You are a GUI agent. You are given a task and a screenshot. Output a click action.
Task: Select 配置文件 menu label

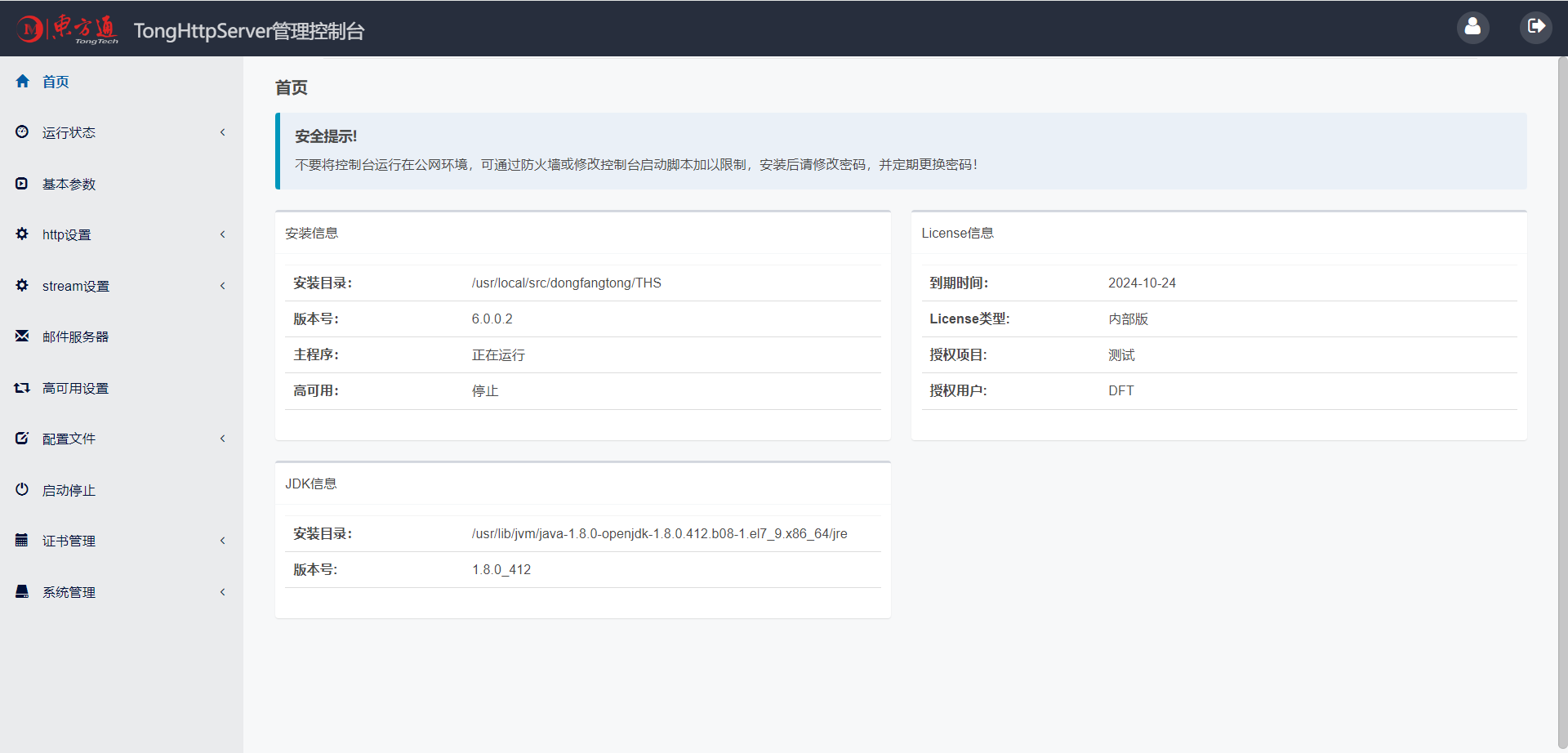(x=69, y=439)
